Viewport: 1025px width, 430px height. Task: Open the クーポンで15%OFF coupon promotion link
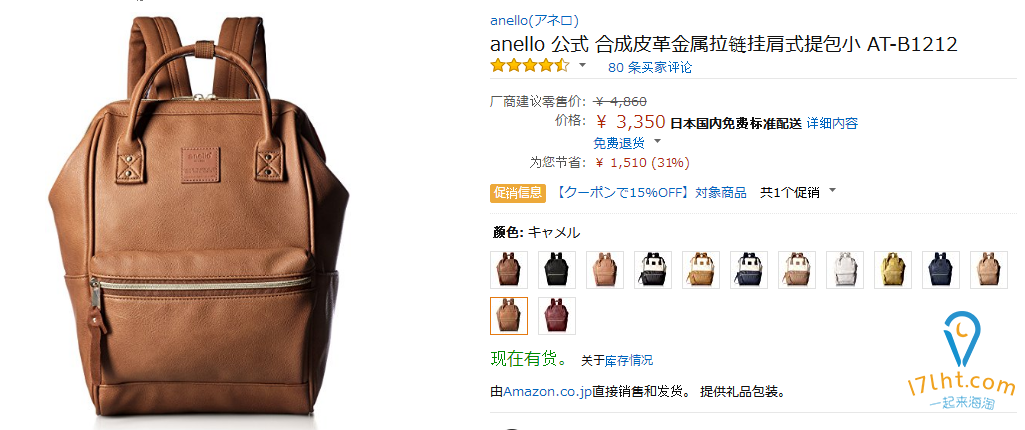click(x=650, y=192)
